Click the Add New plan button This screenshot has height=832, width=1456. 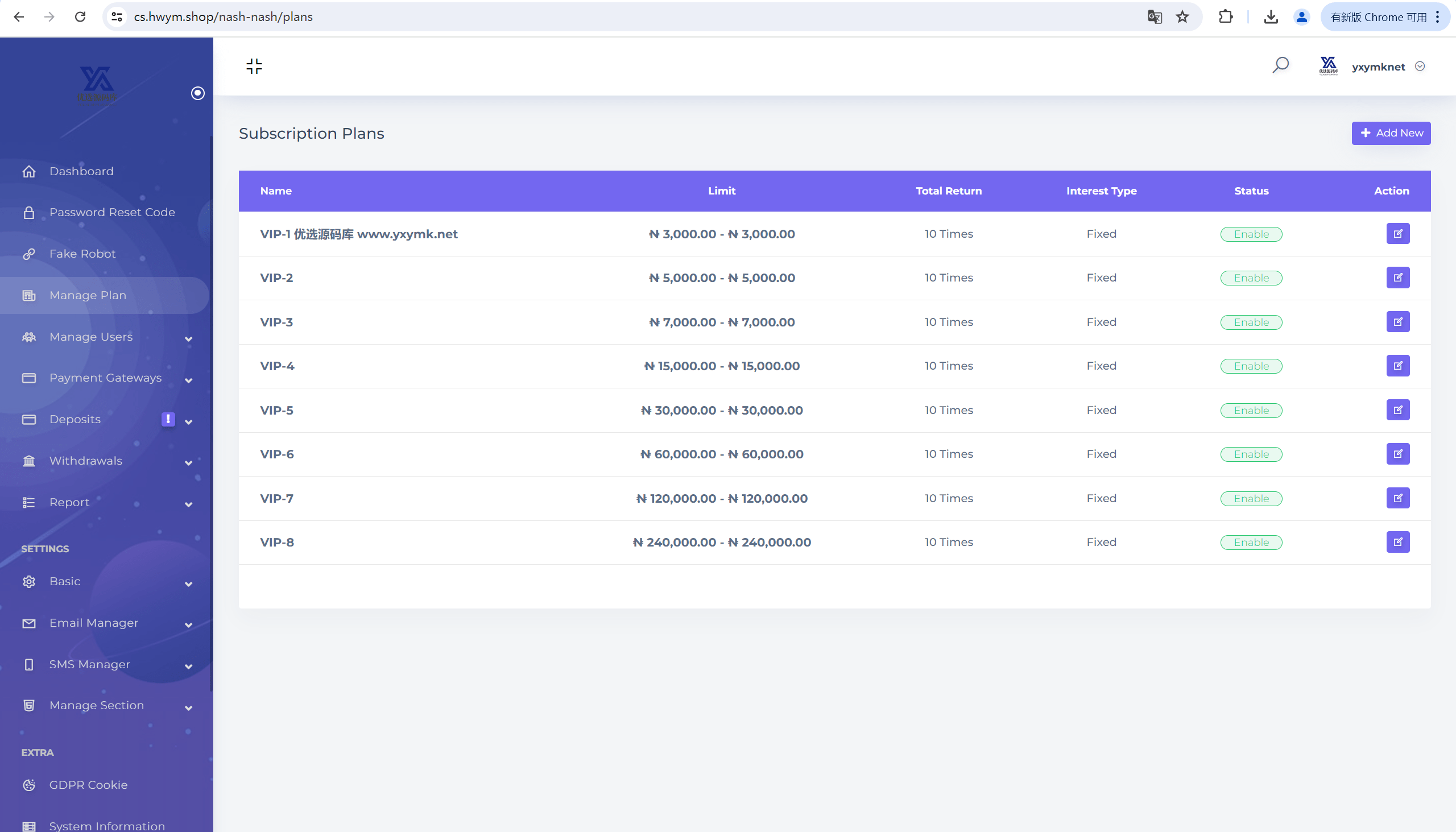click(1391, 133)
